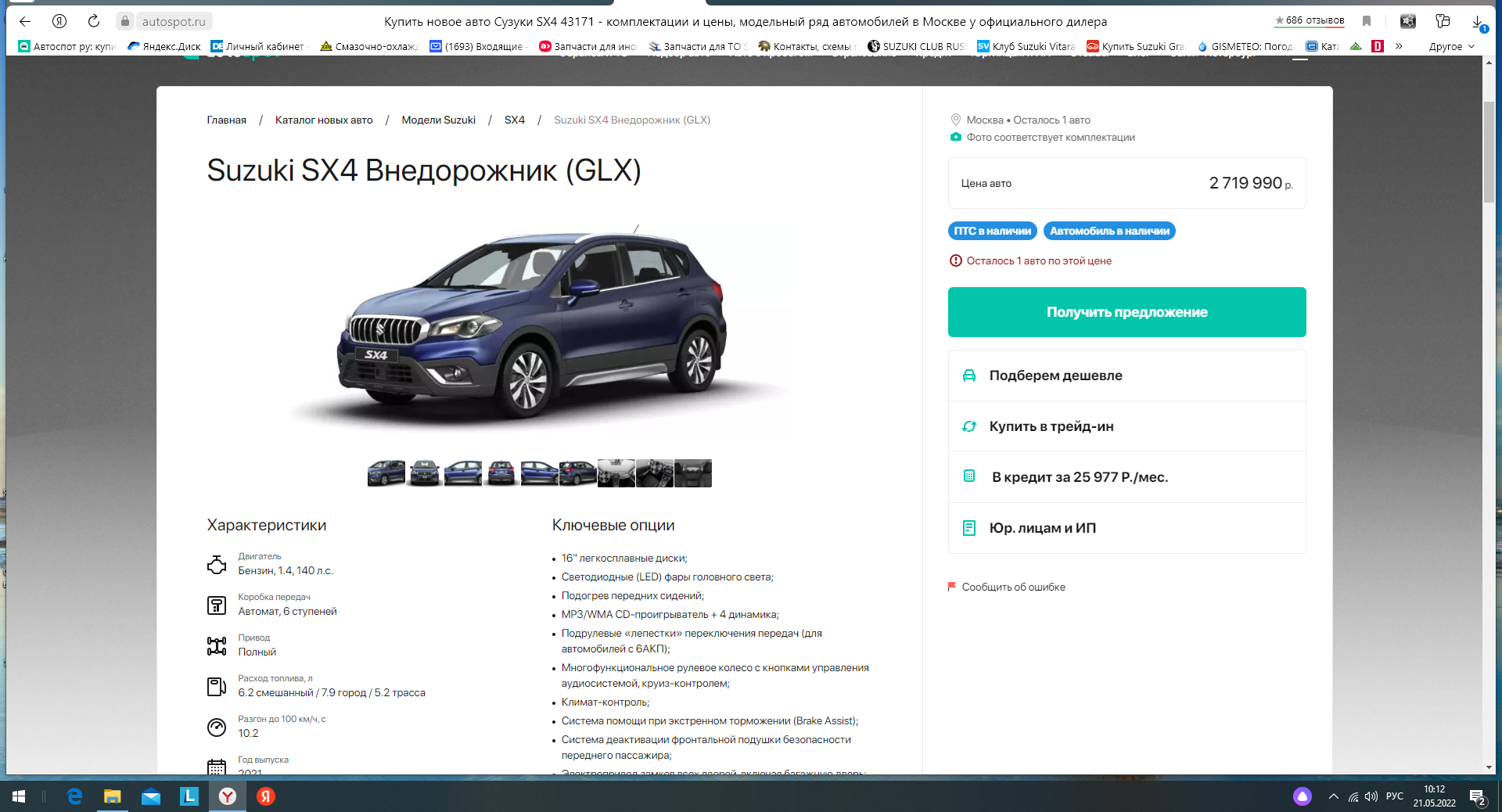Image resolution: width=1502 pixels, height=812 pixels.
Task: Open File Explorer from taskbar
Action: (113, 796)
